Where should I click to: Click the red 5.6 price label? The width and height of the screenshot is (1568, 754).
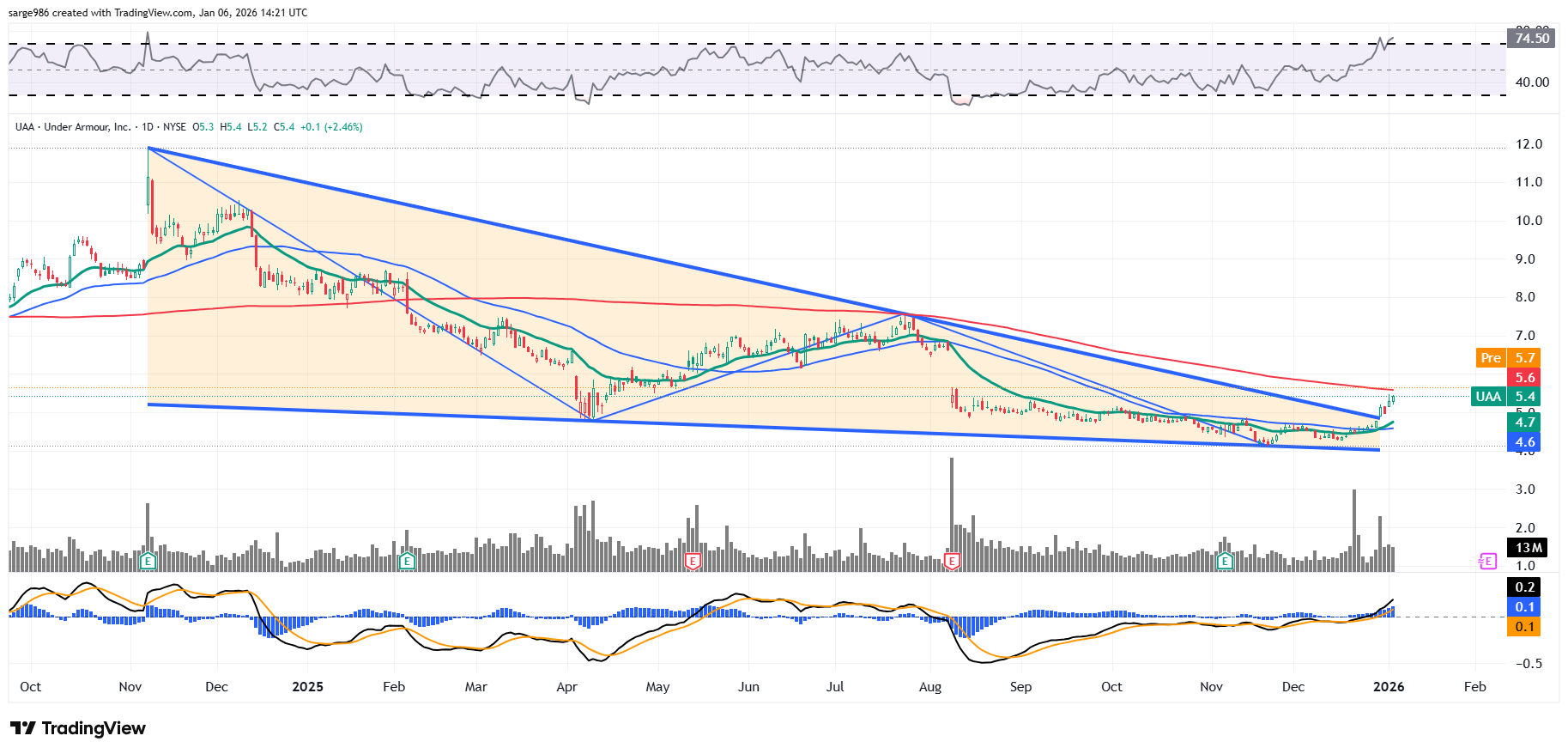pos(1524,378)
